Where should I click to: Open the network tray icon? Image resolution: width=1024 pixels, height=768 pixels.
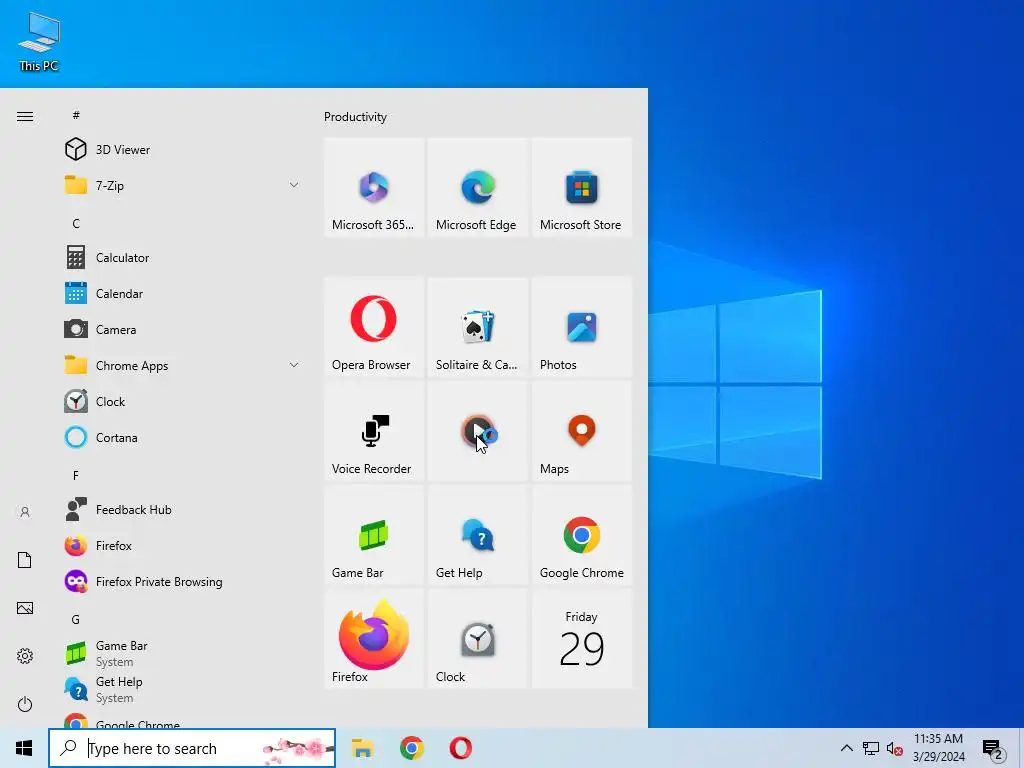(871, 748)
